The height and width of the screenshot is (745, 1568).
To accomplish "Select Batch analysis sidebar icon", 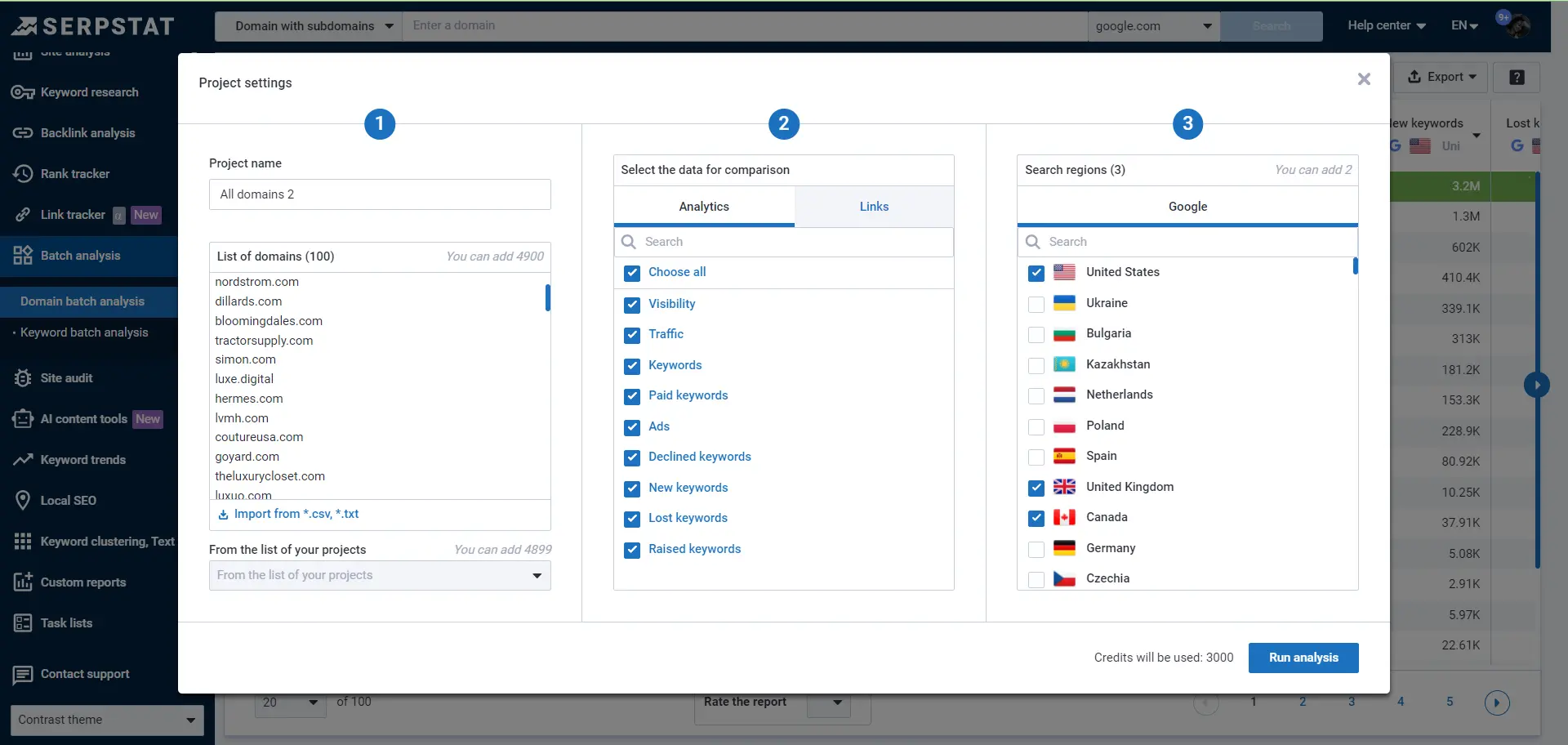I will (x=23, y=256).
